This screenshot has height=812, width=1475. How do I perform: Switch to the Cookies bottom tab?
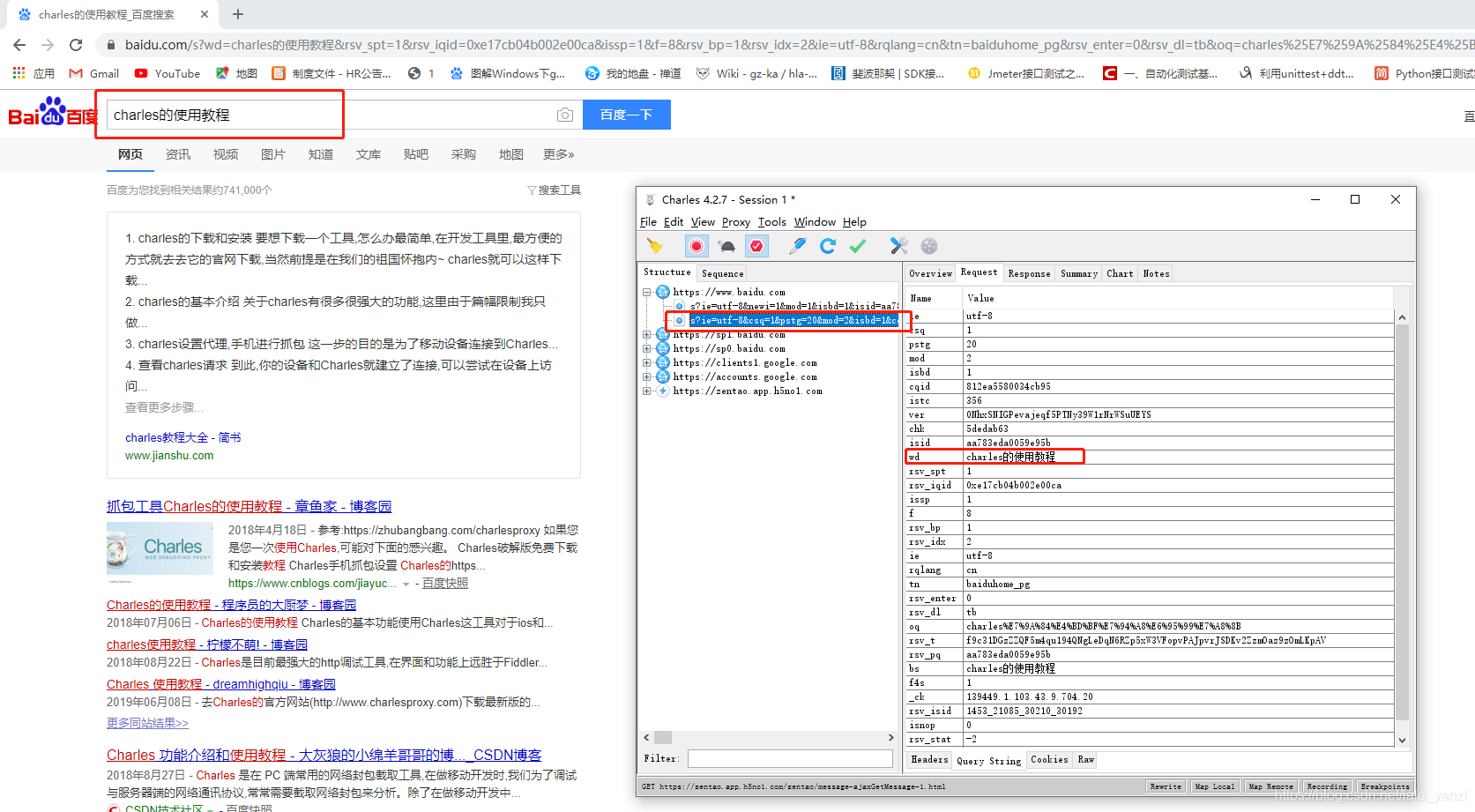1049,759
